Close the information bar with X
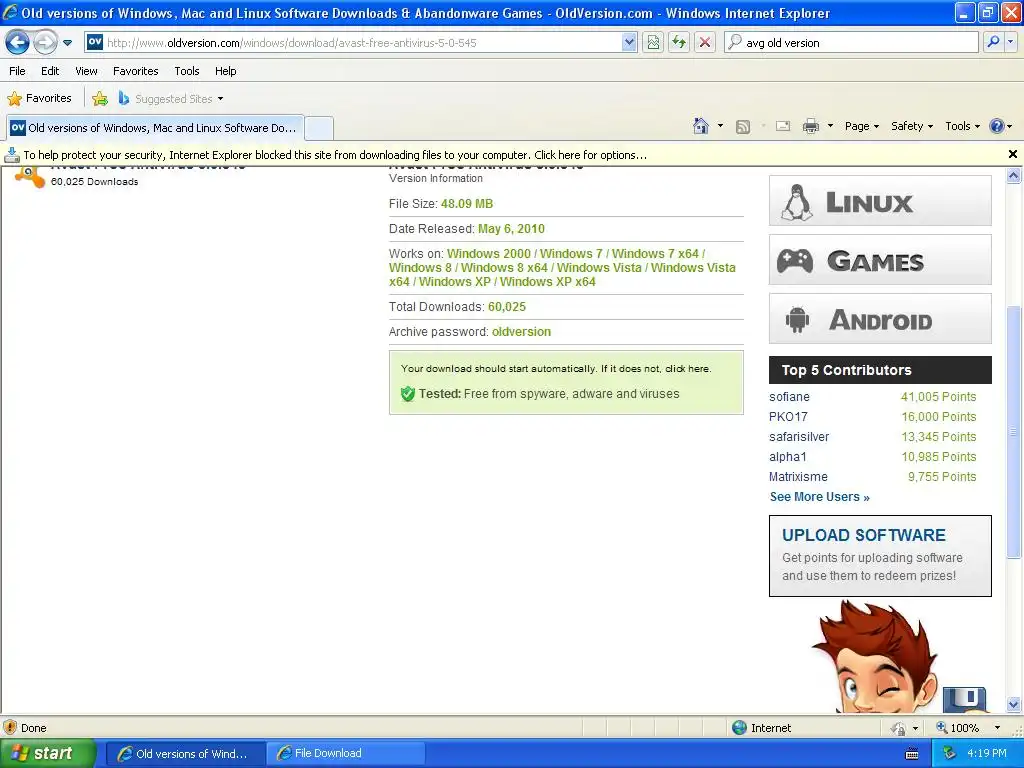This screenshot has width=1024, height=768. 1012,154
